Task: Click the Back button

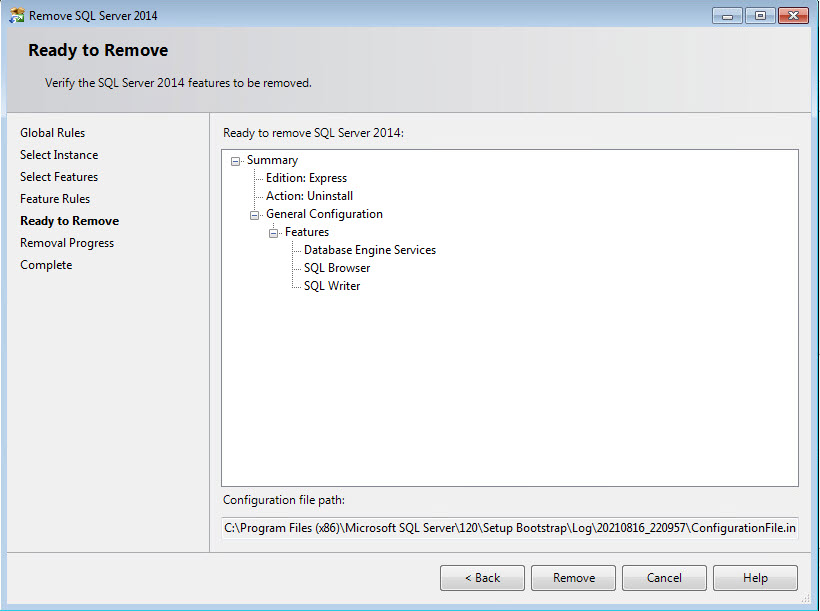Action: 482,578
